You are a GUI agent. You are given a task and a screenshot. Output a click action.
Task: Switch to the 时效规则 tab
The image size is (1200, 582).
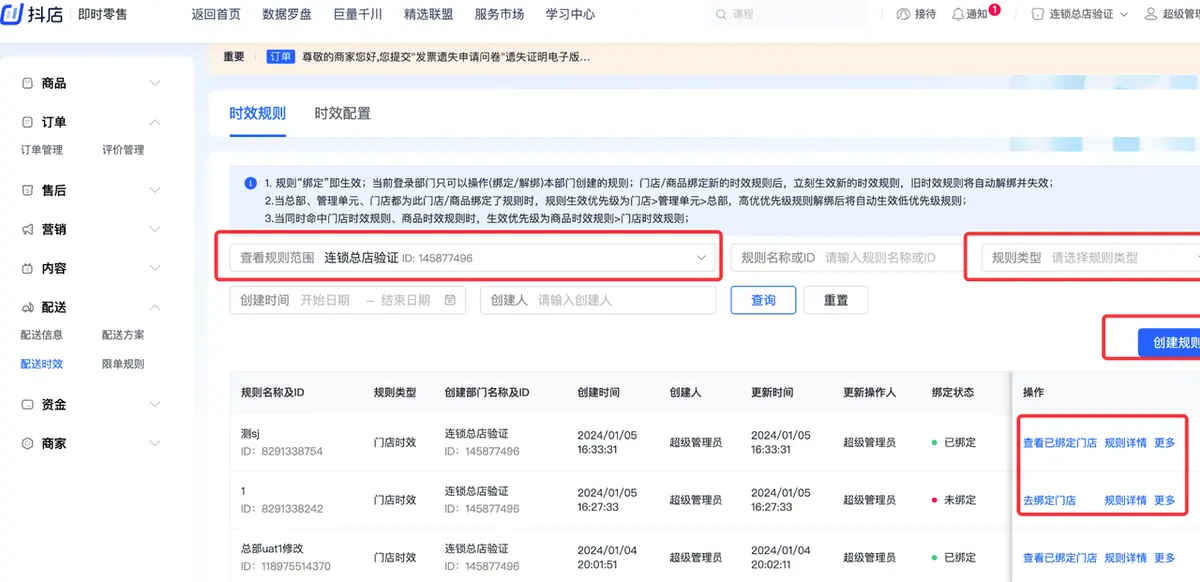tap(257, 113)
